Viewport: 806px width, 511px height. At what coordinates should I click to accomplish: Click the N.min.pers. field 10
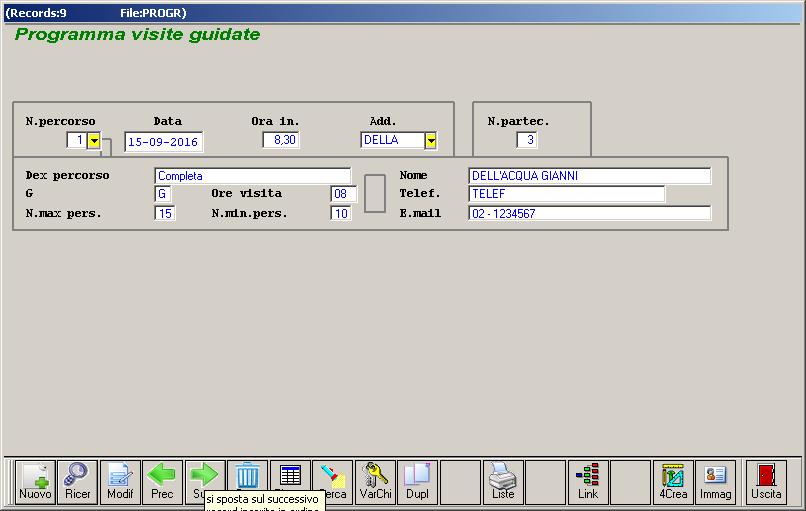pyautogui.click(x=341, y=213)
